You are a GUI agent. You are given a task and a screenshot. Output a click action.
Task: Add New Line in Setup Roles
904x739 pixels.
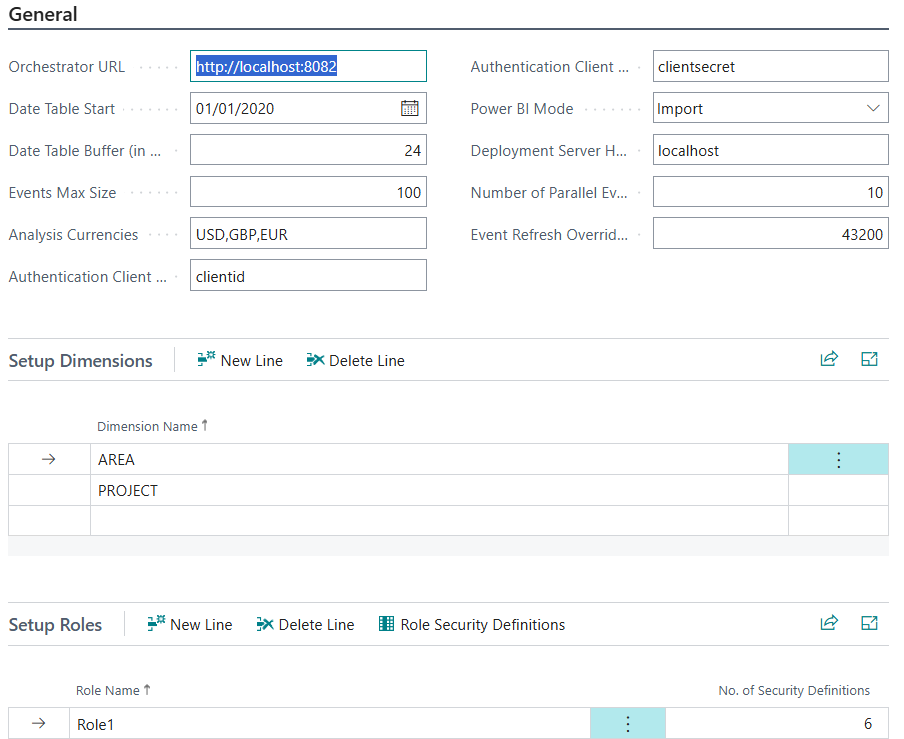(190, 624)
